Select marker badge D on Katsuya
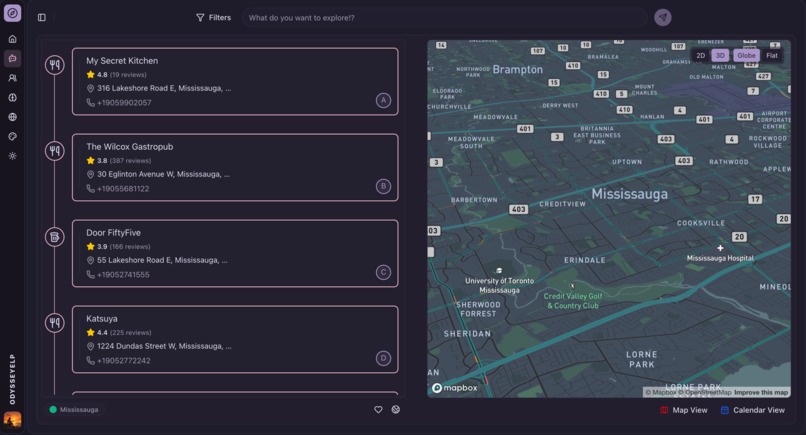The width and height of the screenshot is (806, 435). [x=383, y=358]
